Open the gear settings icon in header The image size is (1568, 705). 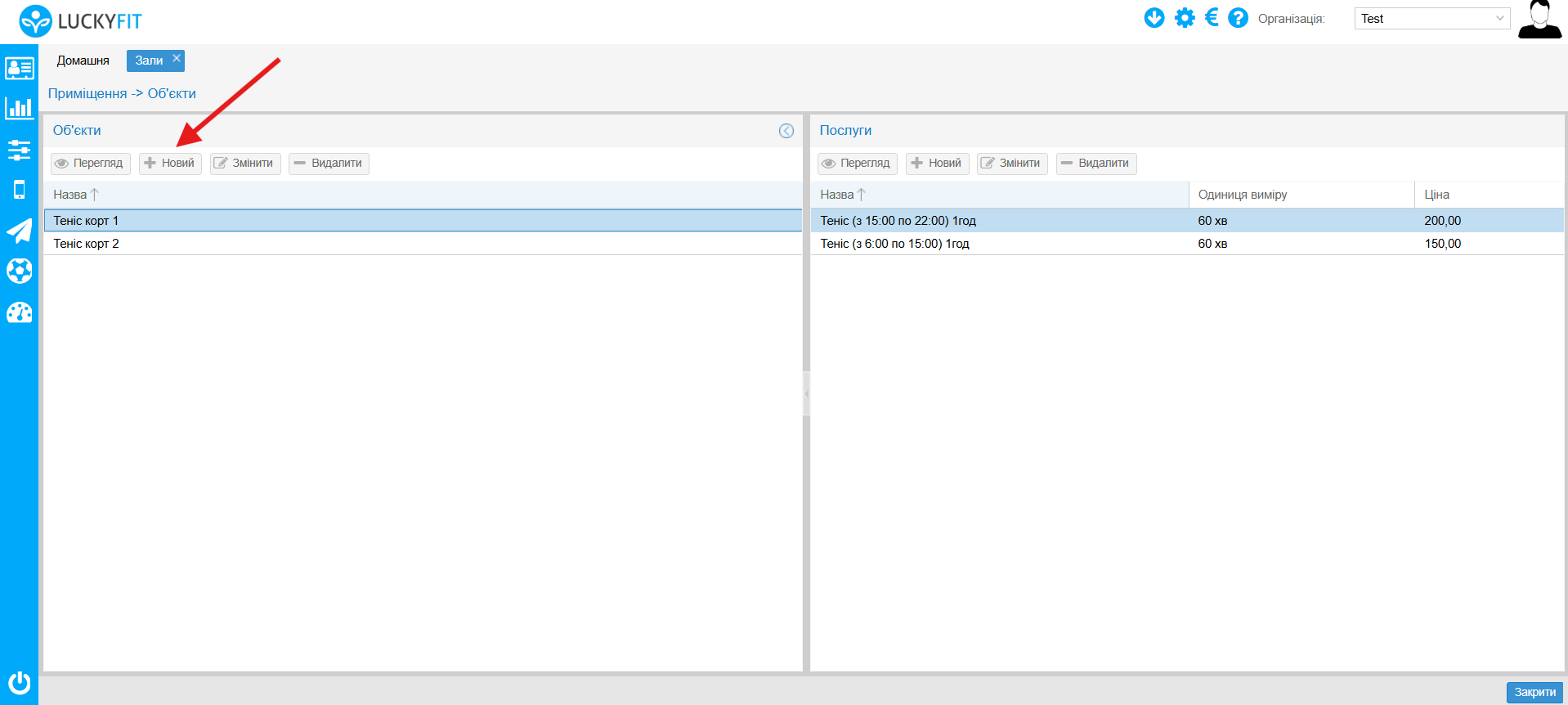tap(1184, 18)
